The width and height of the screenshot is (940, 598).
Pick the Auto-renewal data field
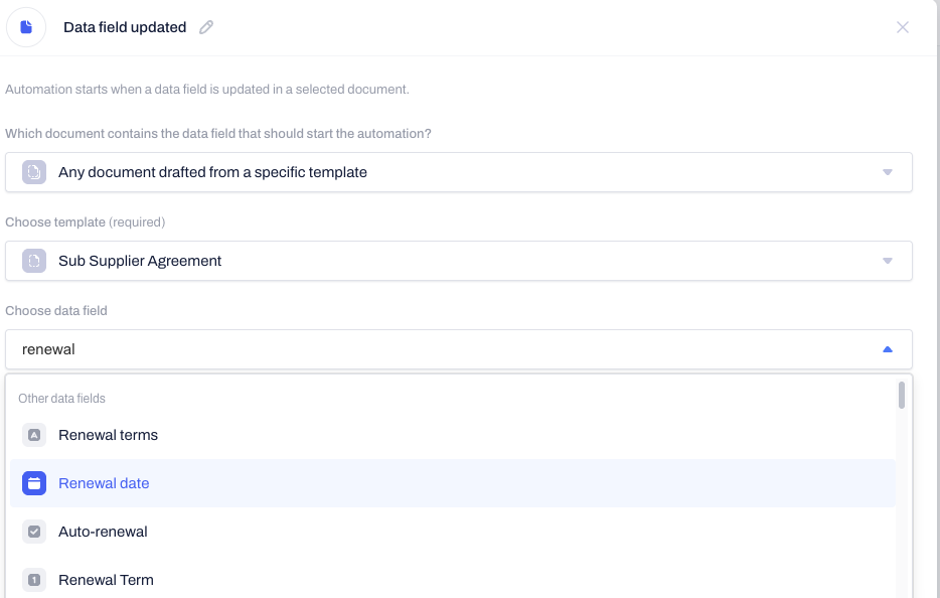[453, 531]
